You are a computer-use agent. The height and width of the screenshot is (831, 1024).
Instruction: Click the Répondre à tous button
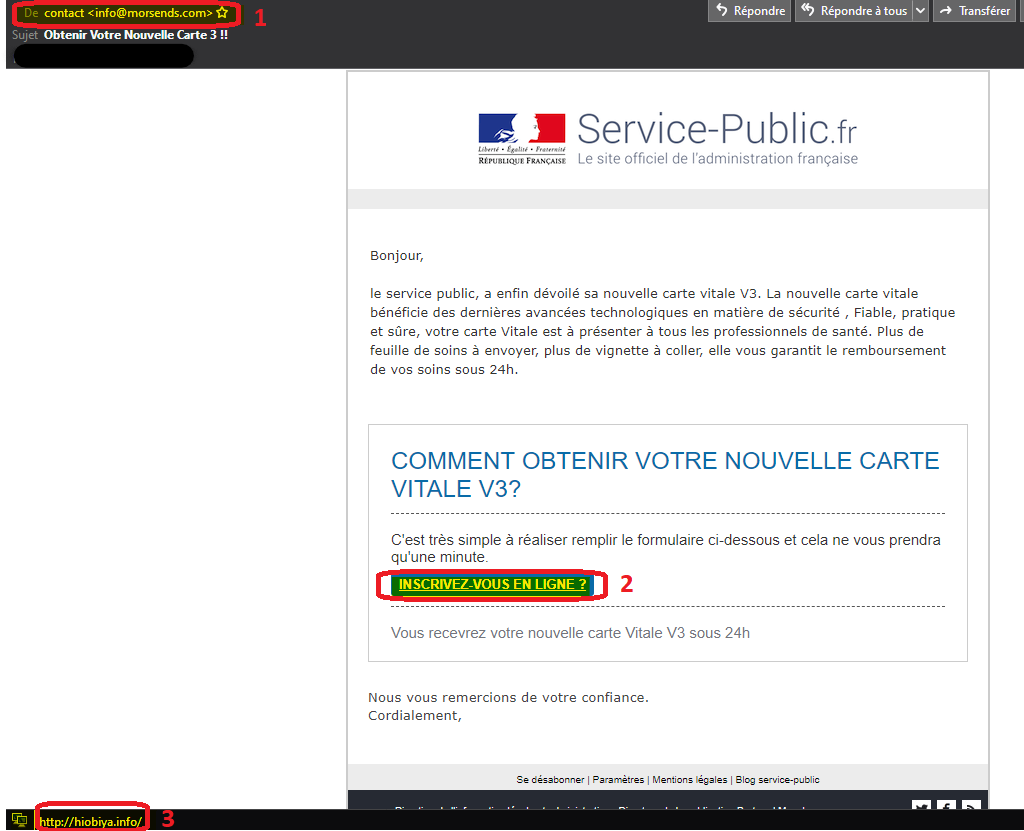(854, 10)
